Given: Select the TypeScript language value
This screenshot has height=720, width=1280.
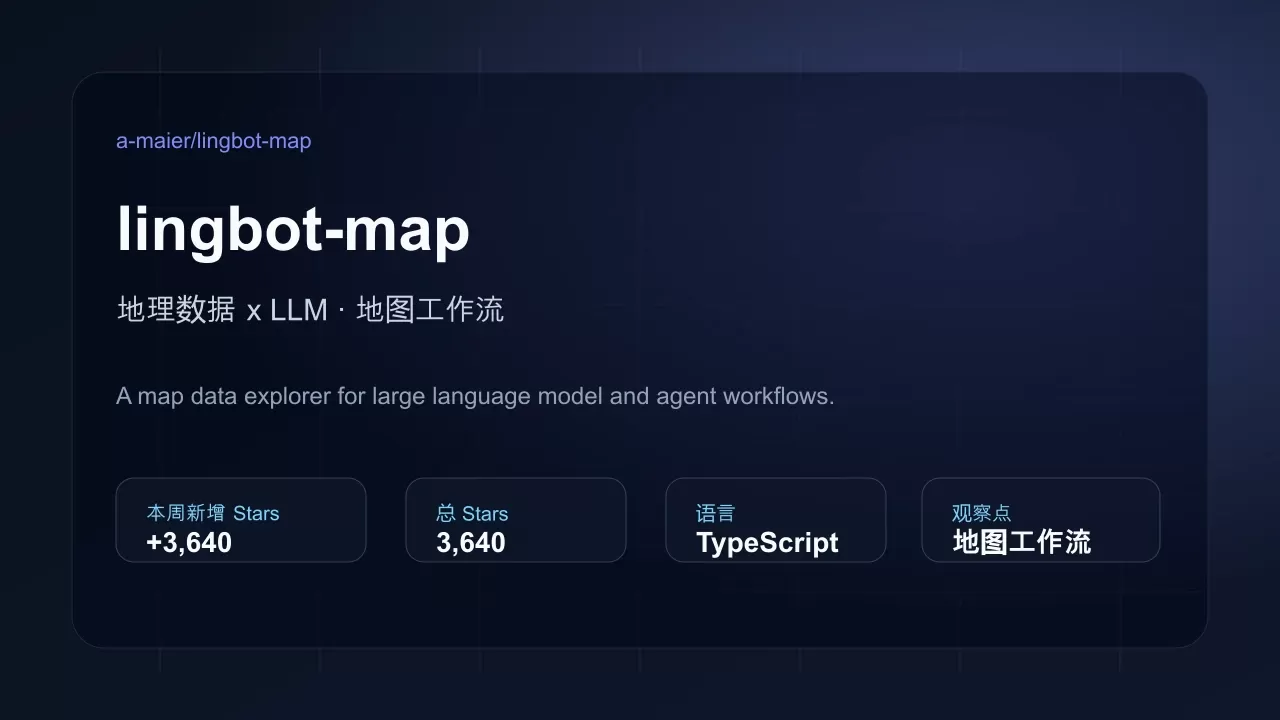Looking at the screenshot, I should 767,543.
